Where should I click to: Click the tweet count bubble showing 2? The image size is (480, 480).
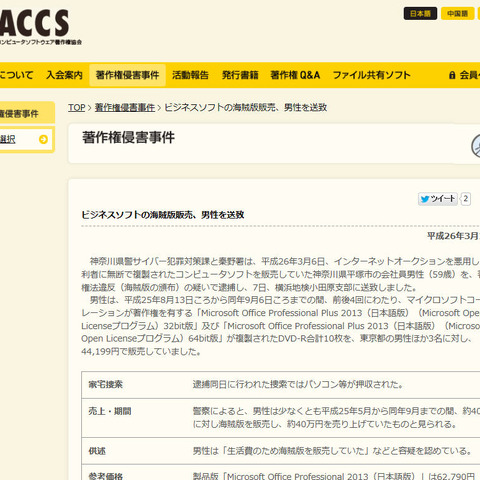coord(466,199)
